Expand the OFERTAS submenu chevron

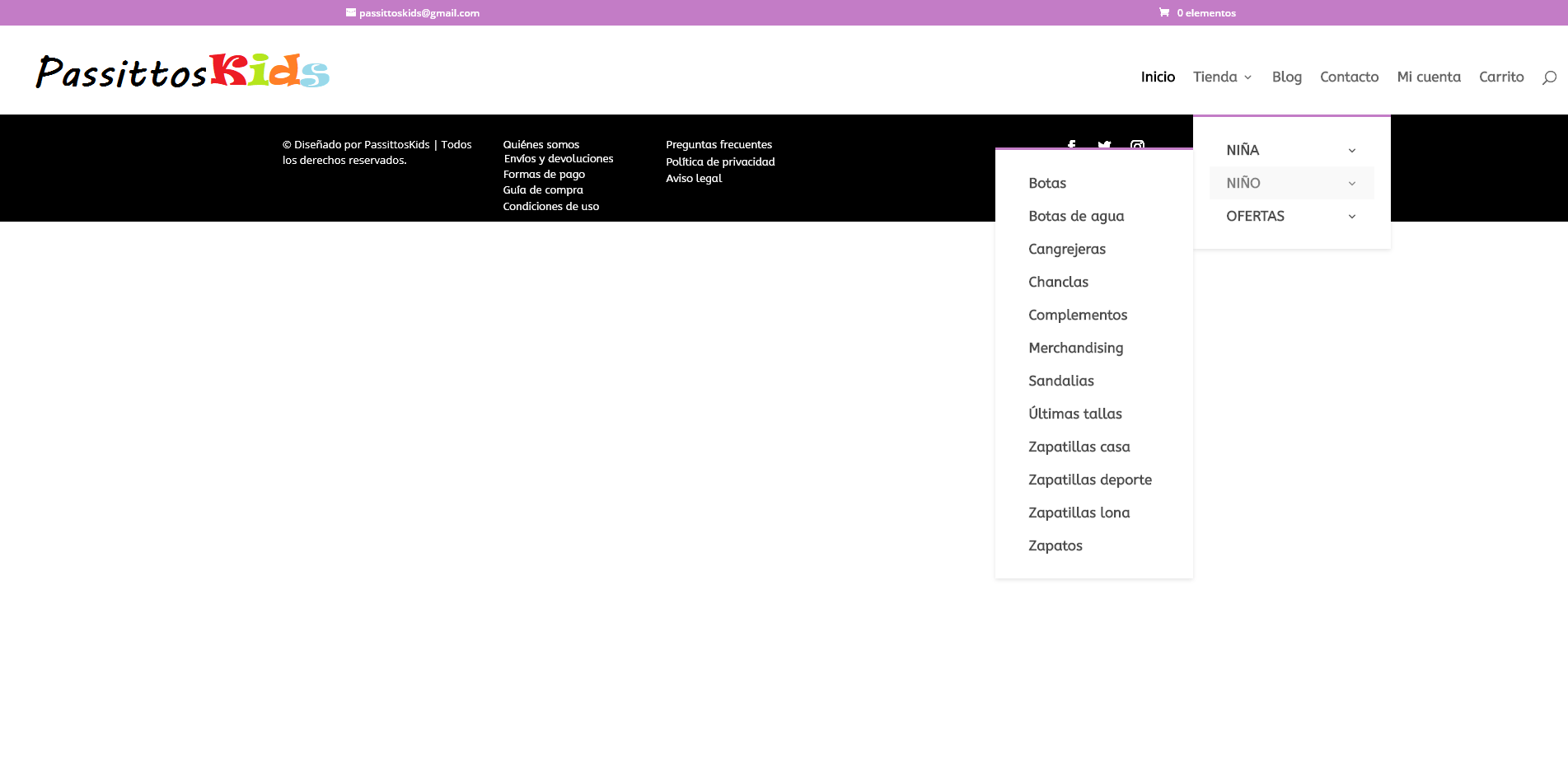1352,216
